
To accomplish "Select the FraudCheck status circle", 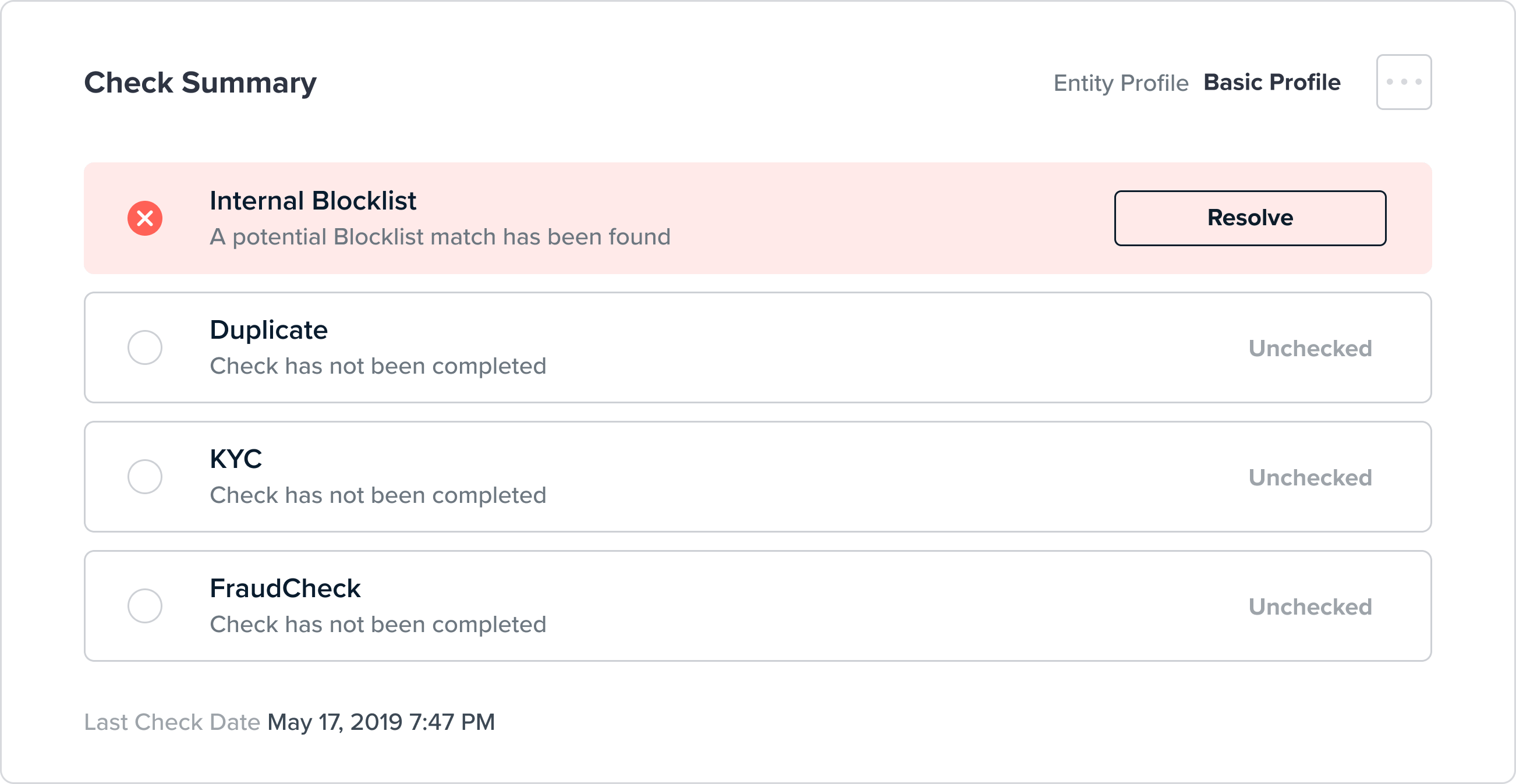I will 145,606.
